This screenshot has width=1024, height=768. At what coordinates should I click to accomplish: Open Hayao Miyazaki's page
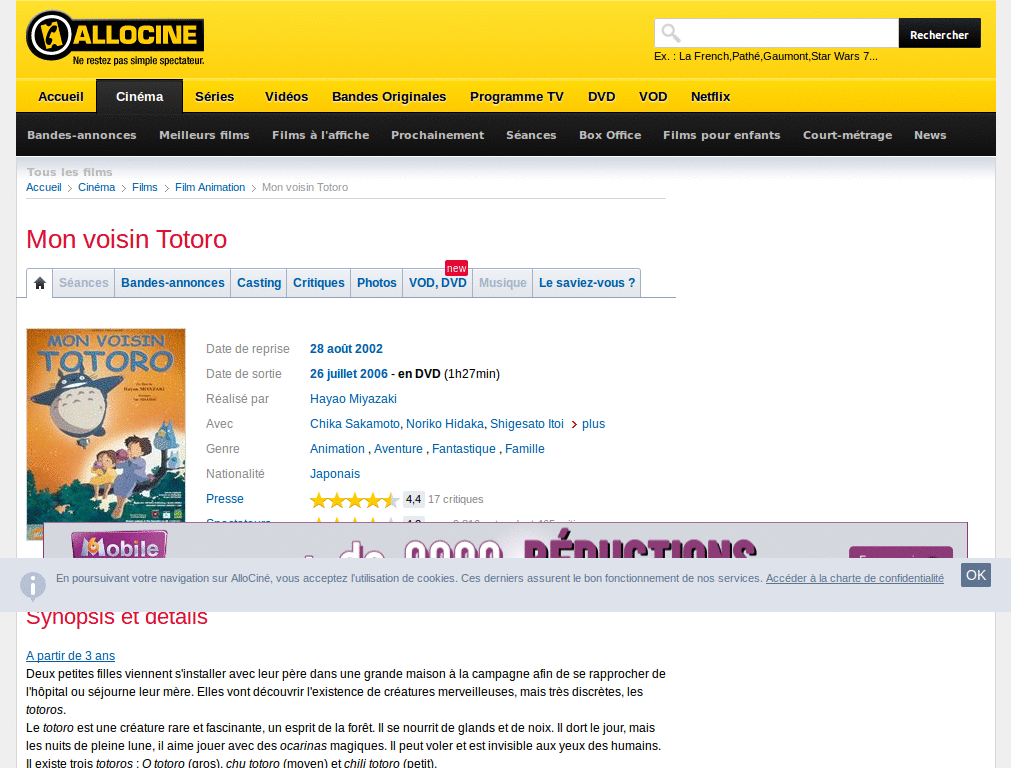click(353, 398)
